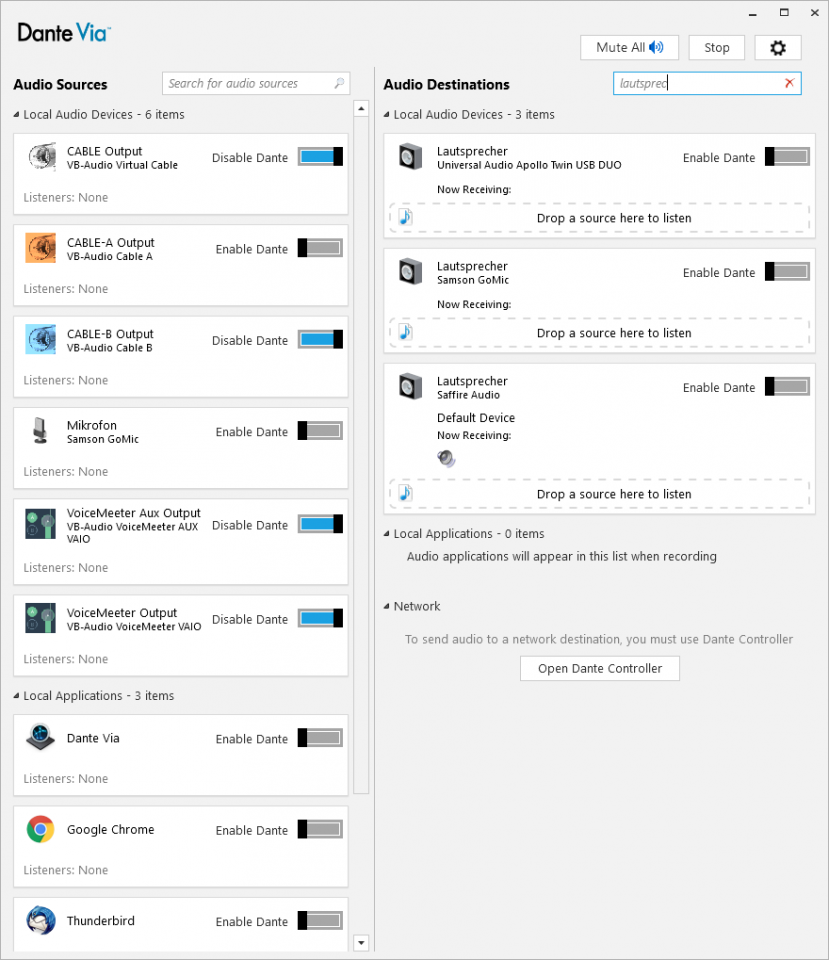829x960 pixels.
Task: Collapse Local Applications in Audio Sources
Action: pos(17,696)
